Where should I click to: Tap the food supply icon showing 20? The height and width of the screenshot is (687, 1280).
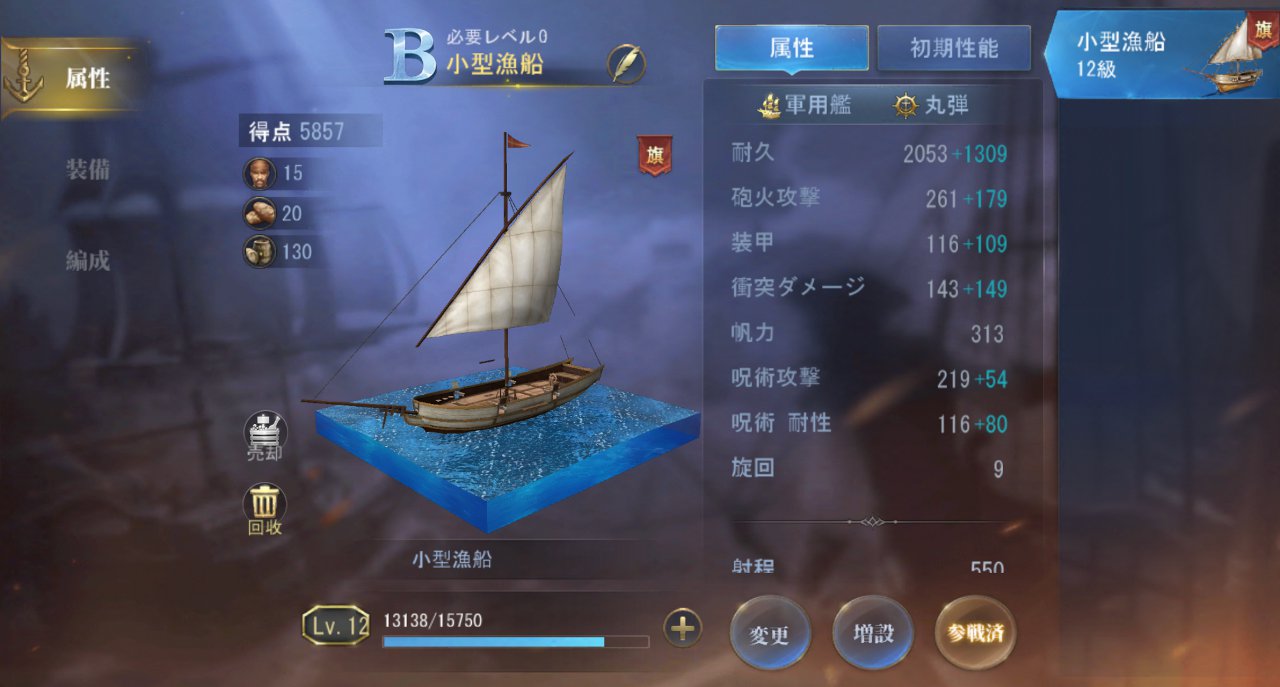coord(260,213)
